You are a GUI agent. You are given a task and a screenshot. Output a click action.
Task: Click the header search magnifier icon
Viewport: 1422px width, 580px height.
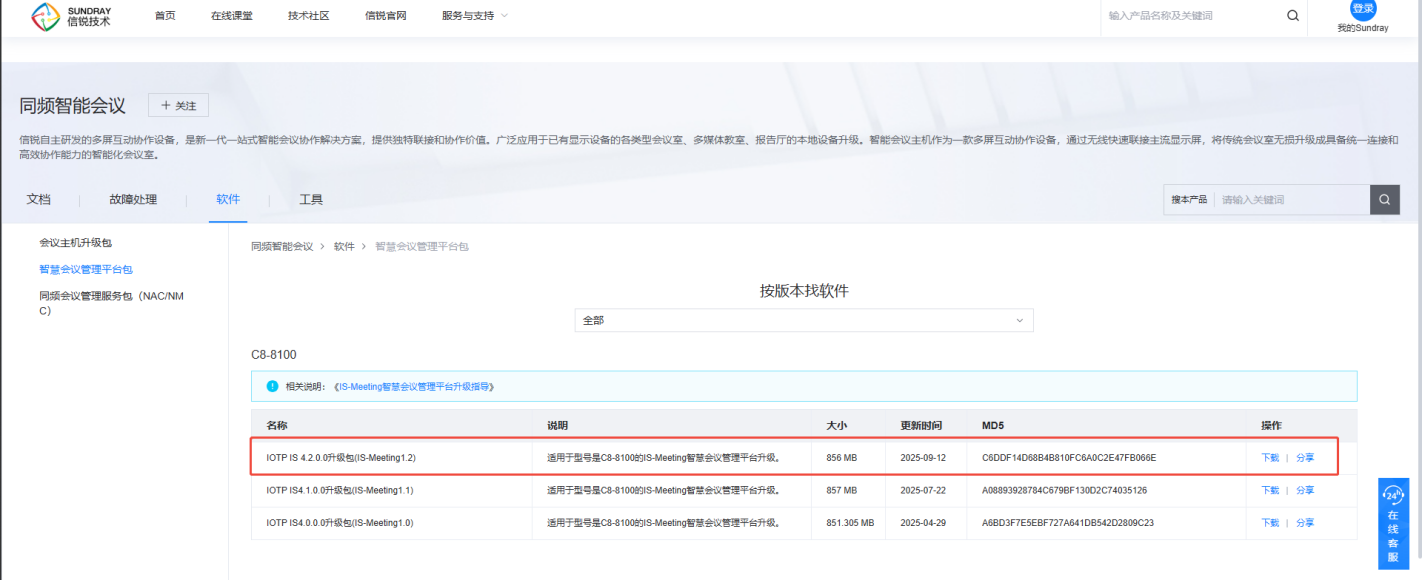coord(1292,16)
